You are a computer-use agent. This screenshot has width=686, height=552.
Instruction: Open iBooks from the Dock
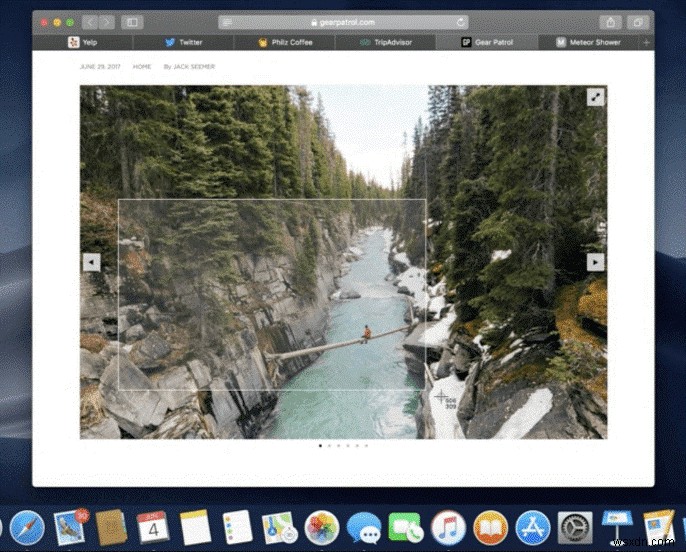coord(490,528)
